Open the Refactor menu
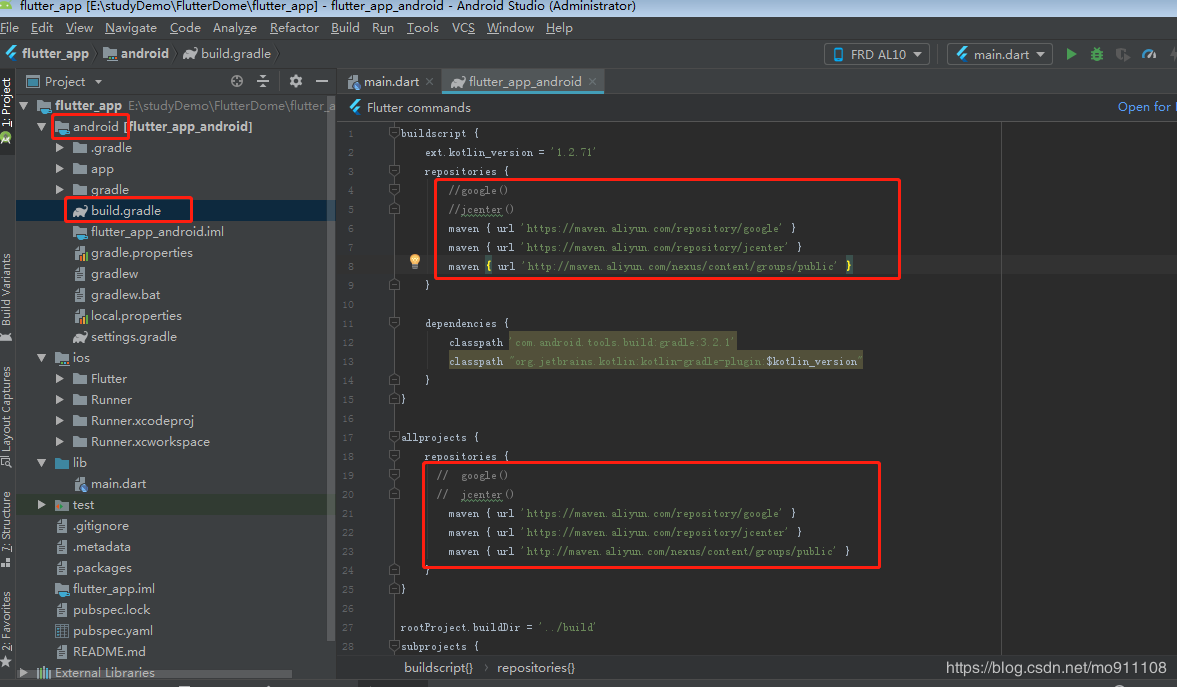This screenshot has width=1177, height=687. [294, 28]
